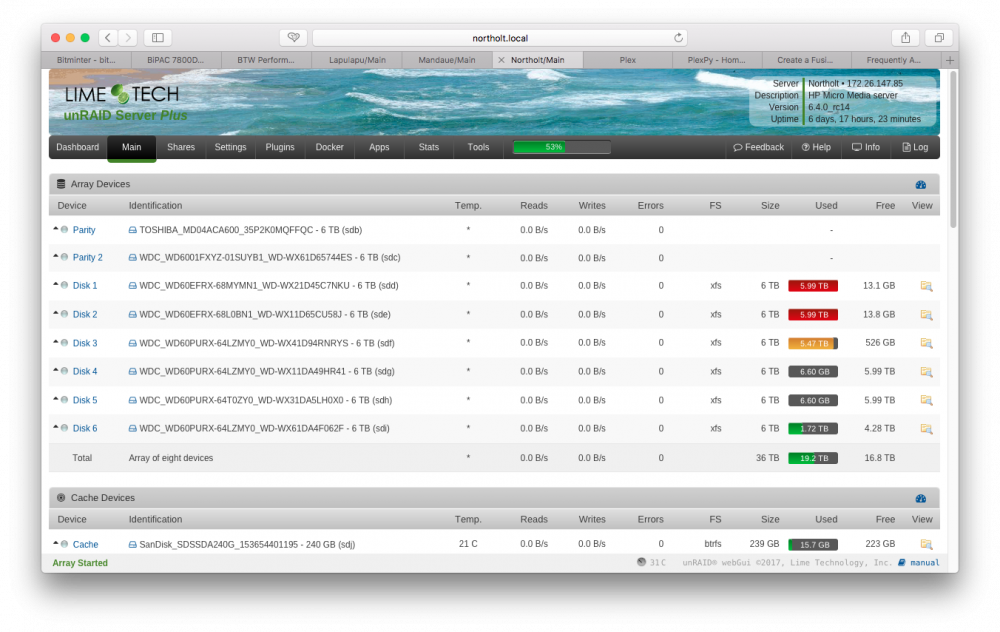Click the northolt.local address bar

click(500, 38)
